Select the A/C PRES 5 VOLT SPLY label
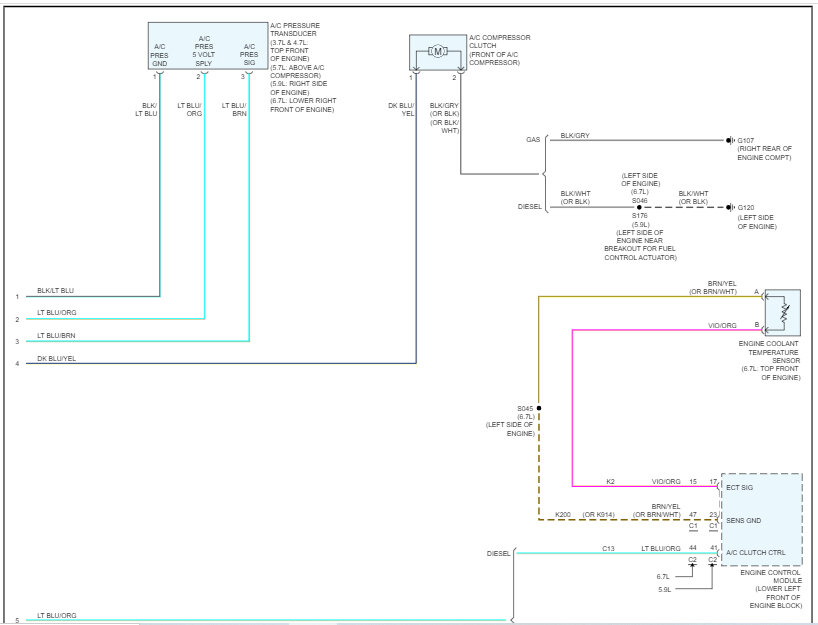The height and width of the screenshot is (625, 818). (x=204, y=51)
